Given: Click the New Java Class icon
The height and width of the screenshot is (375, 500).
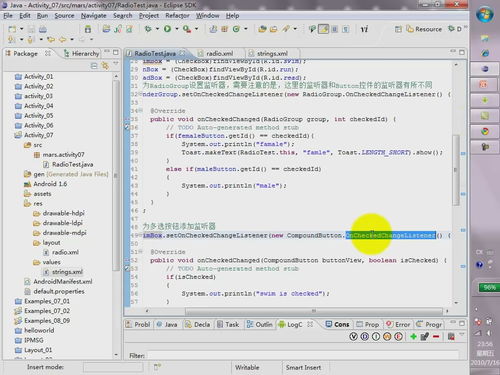Looking at the screenshot, I should (236, 29).
